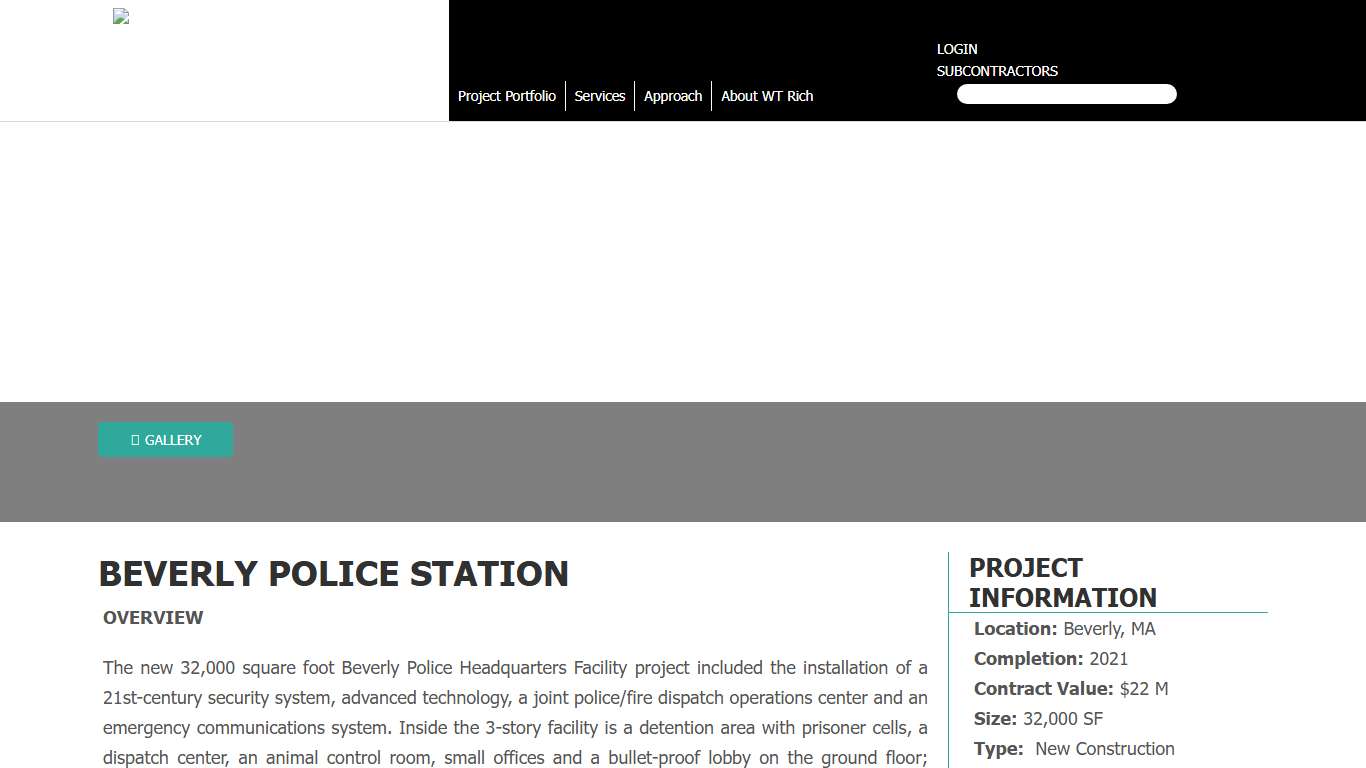Viewport: 1366px width, 768px height.
Task: Click the Location value Beverly, MA
Action: pyautogui.click(x=1111, y=629)
